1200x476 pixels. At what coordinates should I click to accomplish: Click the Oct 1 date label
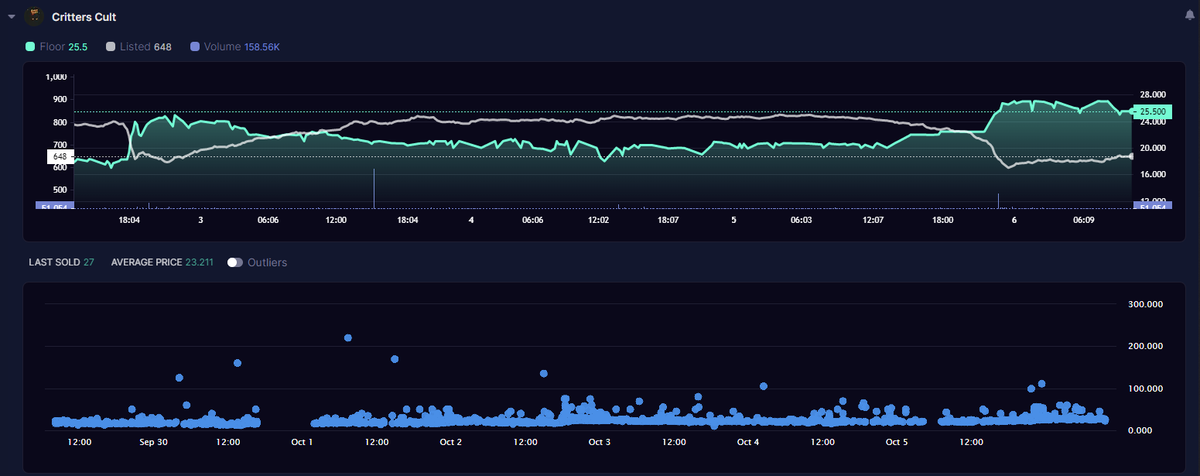pos(302,441)
